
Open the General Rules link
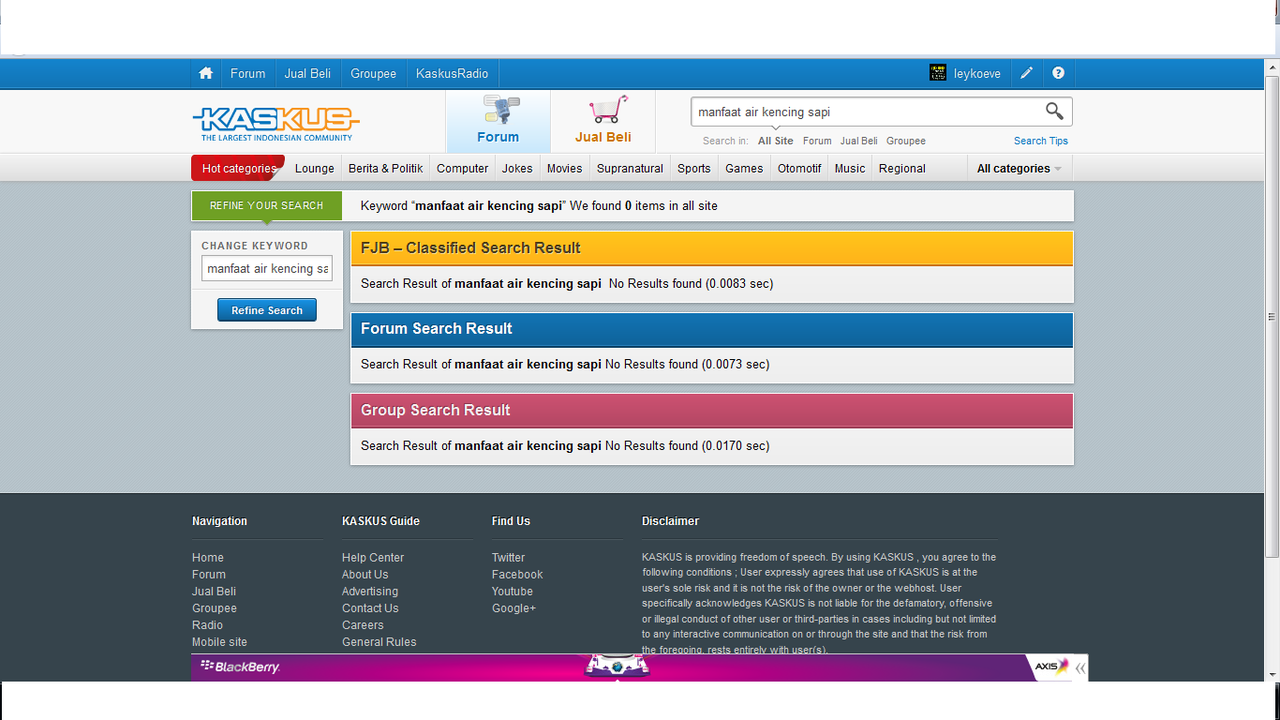379,642
